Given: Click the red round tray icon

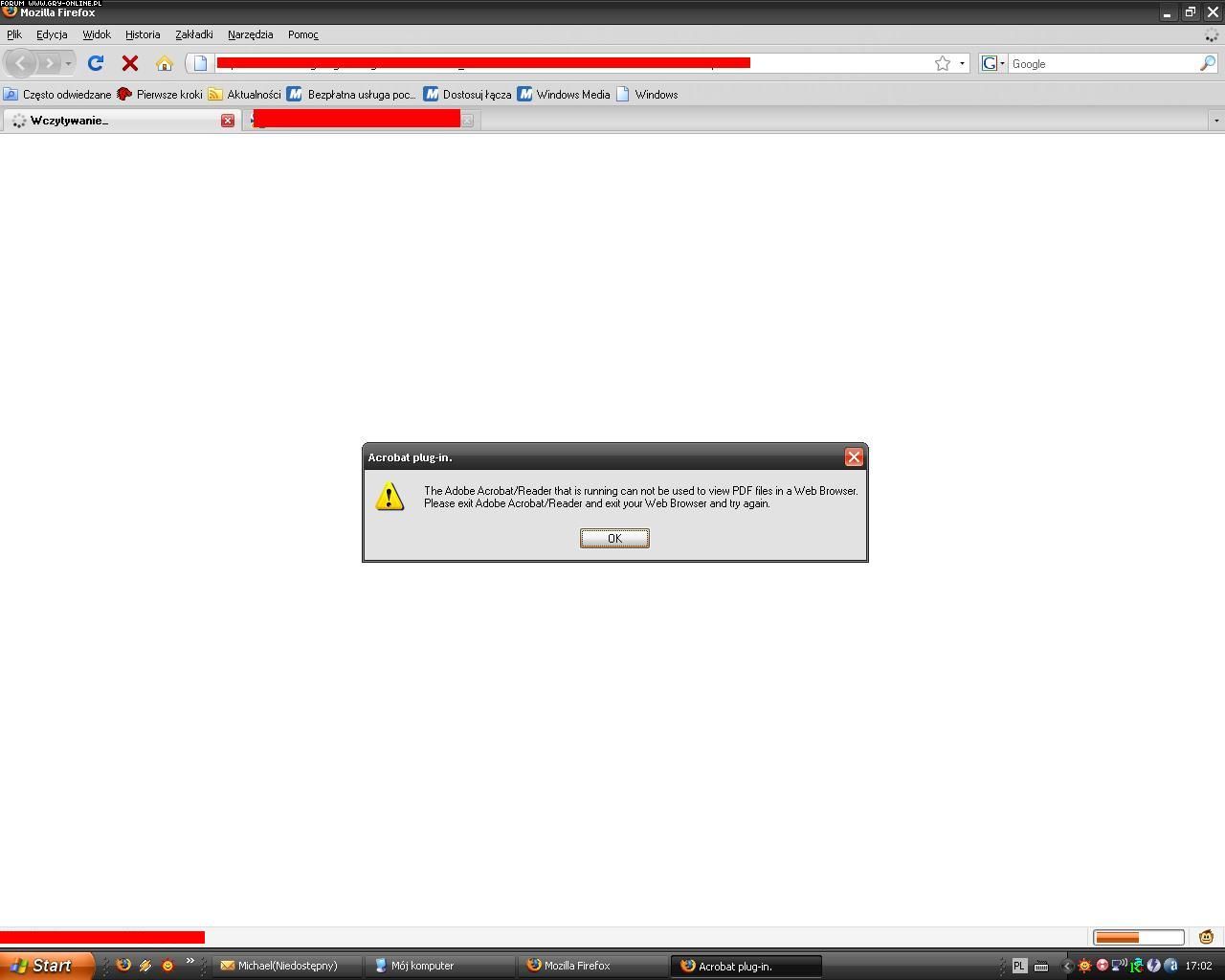Looking at the screenshot, I should pyautogui.click(x=1102, y=966).
